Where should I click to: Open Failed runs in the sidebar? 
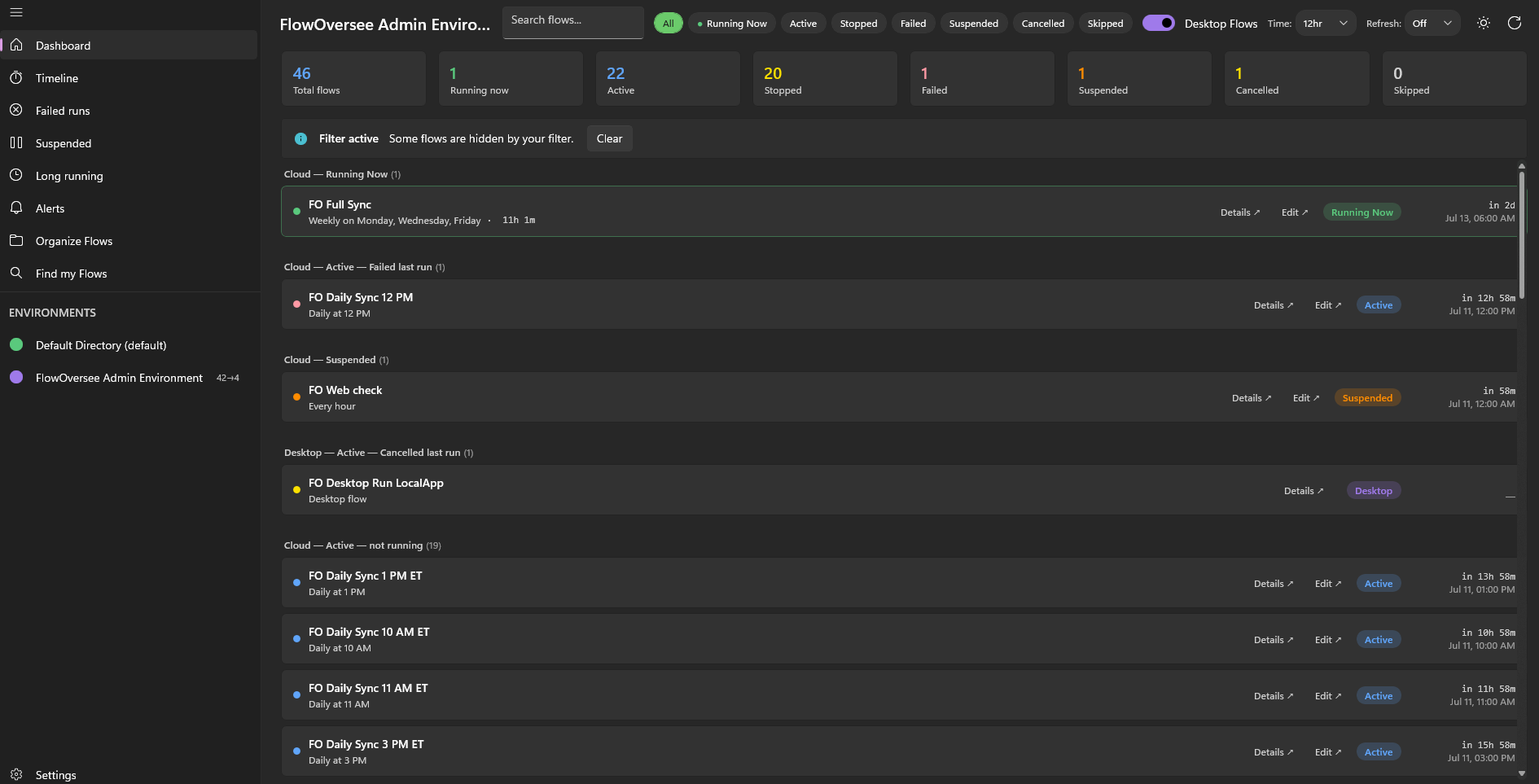coord(129,110)
